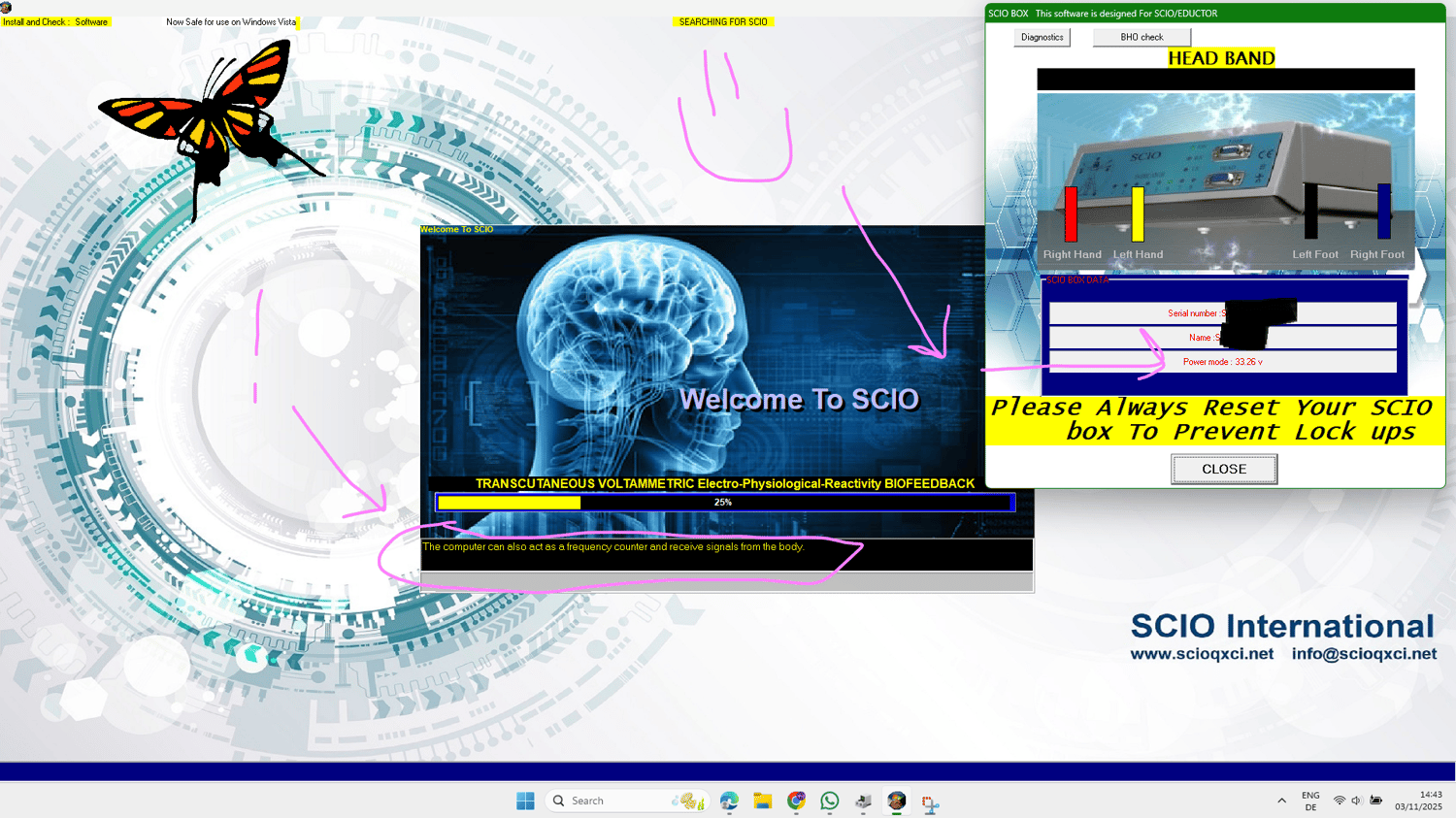Click the ENG DE language indicator
The image size is (1456, 818).
pos(1310,801)
